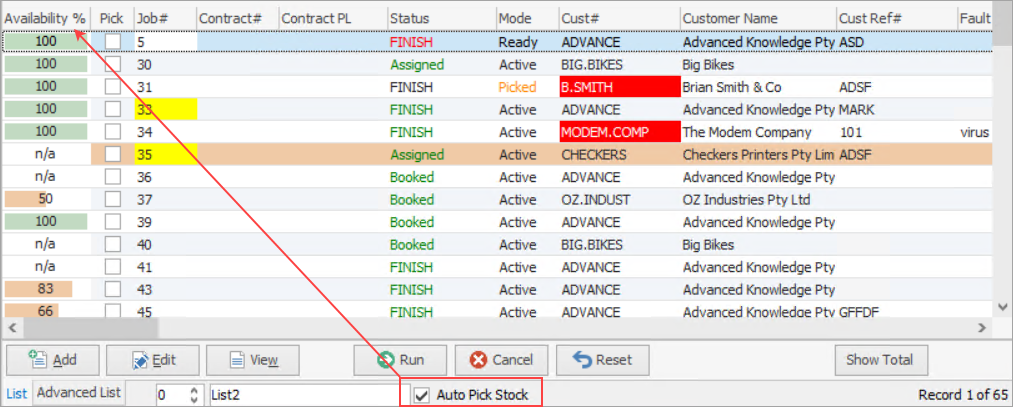This screenshot has width=1013, height=407.
Task: Check the Pick box for job 35
Action: 113,155
